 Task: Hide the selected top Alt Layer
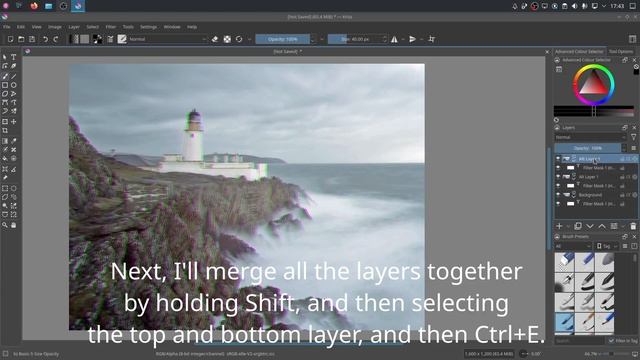558,159
